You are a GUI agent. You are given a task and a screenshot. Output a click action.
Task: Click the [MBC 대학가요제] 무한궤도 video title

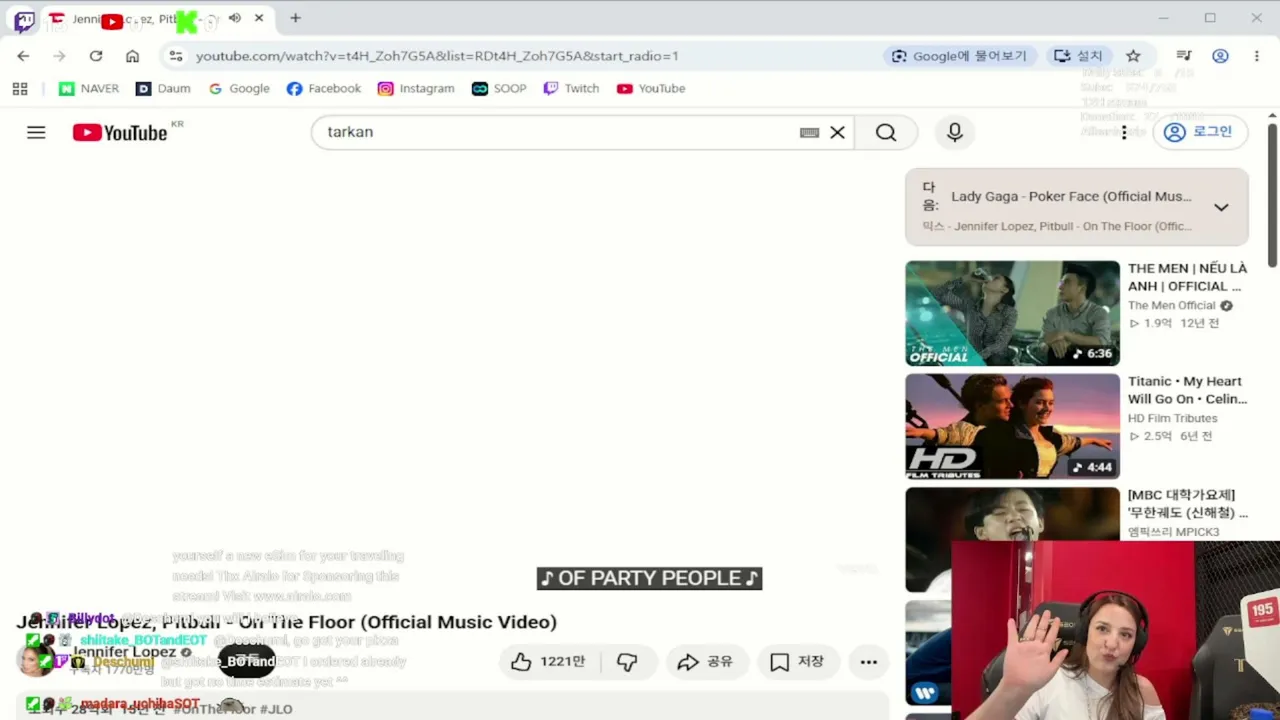point(1188,504)
